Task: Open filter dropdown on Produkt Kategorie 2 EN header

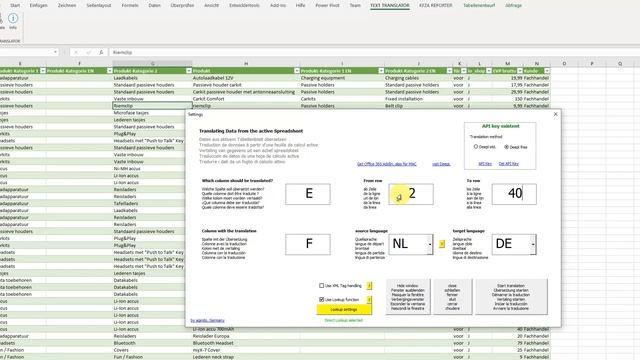Action: [x=449, y=71]
